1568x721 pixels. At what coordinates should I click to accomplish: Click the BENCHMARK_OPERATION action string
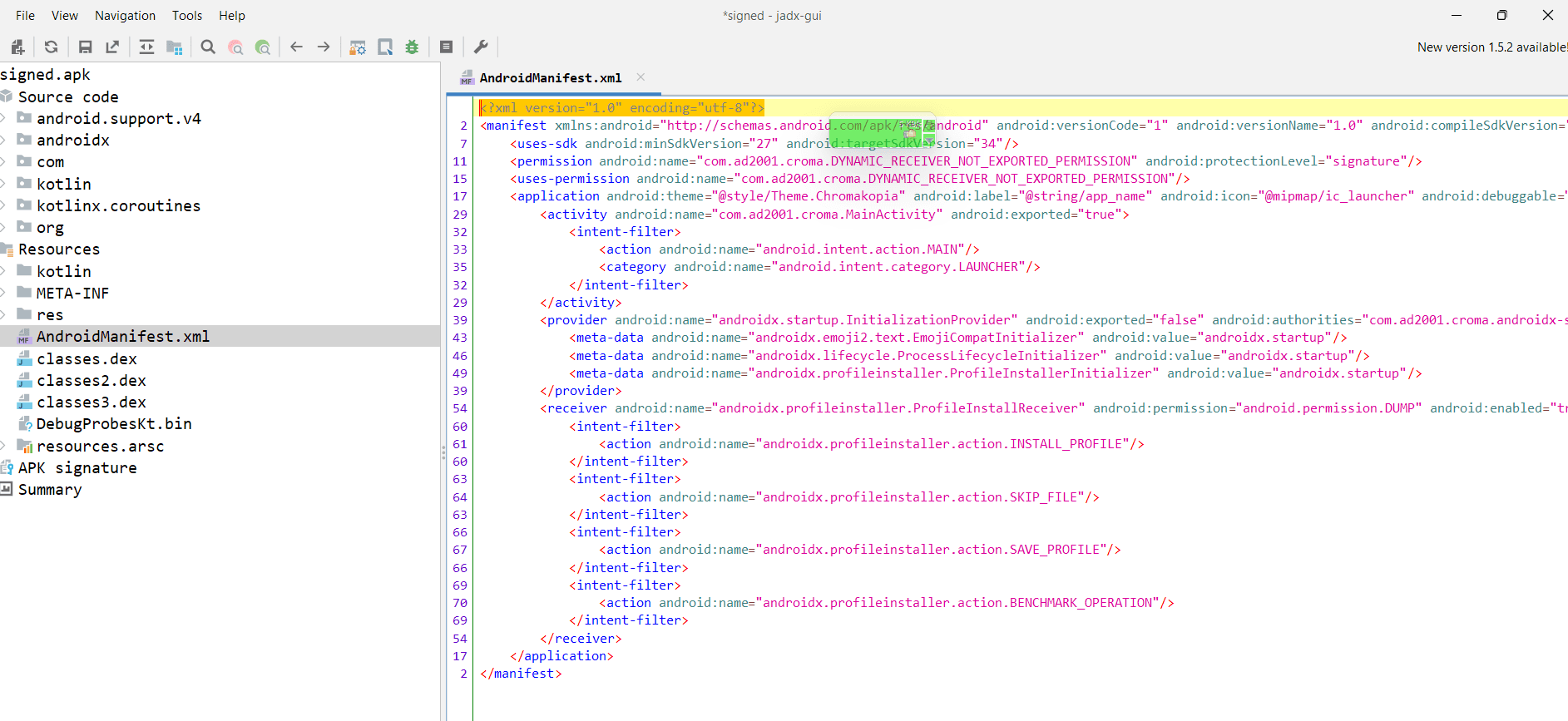tap(957, 603)
